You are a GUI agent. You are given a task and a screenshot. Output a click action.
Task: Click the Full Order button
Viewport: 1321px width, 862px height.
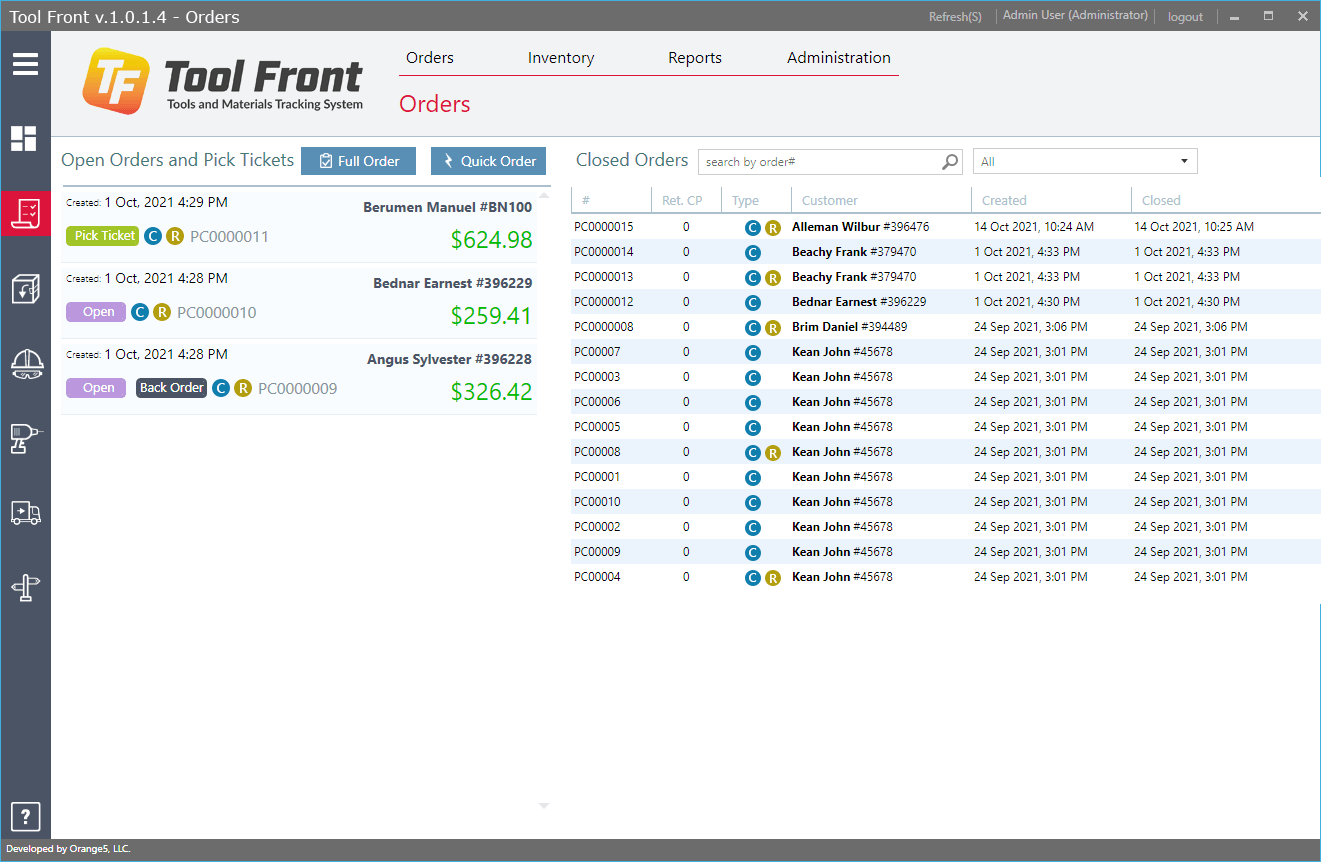(x=358, y=161)
